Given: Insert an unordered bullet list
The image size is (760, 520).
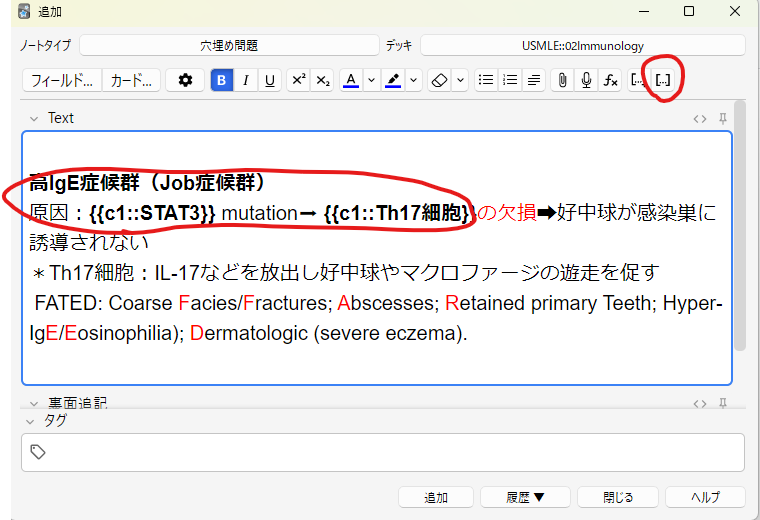Looking at the screenshot, I should [486, 80].
